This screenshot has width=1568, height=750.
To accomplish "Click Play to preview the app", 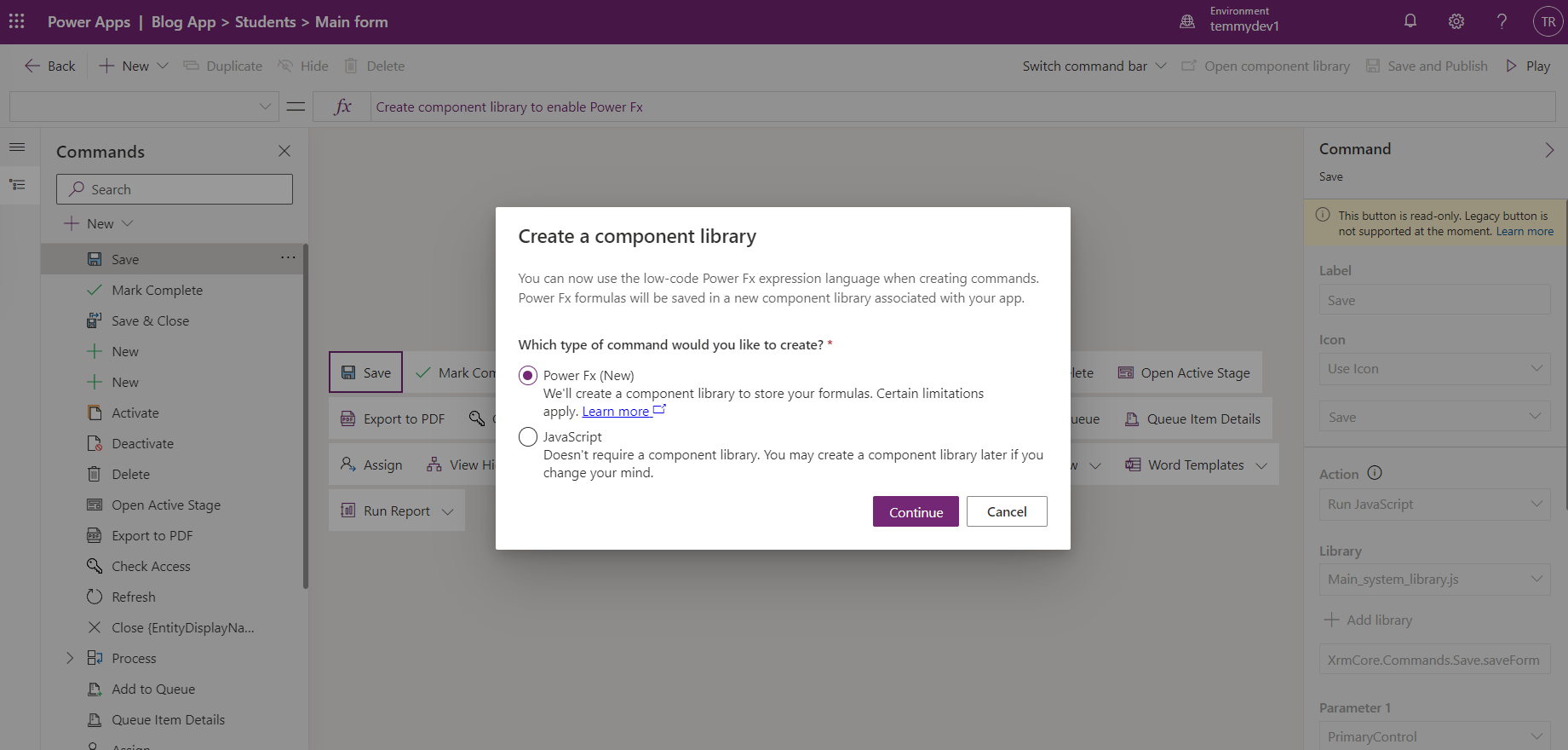I will pos(1528,66).
